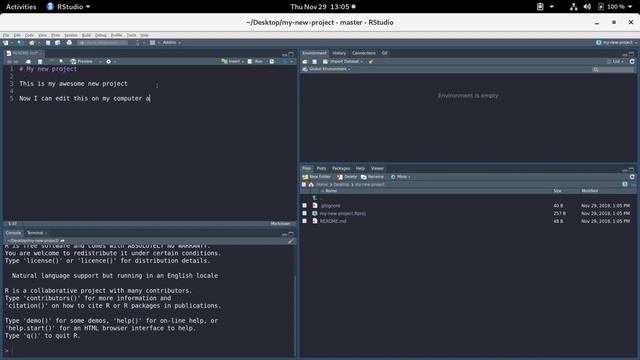Click the find/replace magnifier icon in editor toolbar

tap(61, 62)
